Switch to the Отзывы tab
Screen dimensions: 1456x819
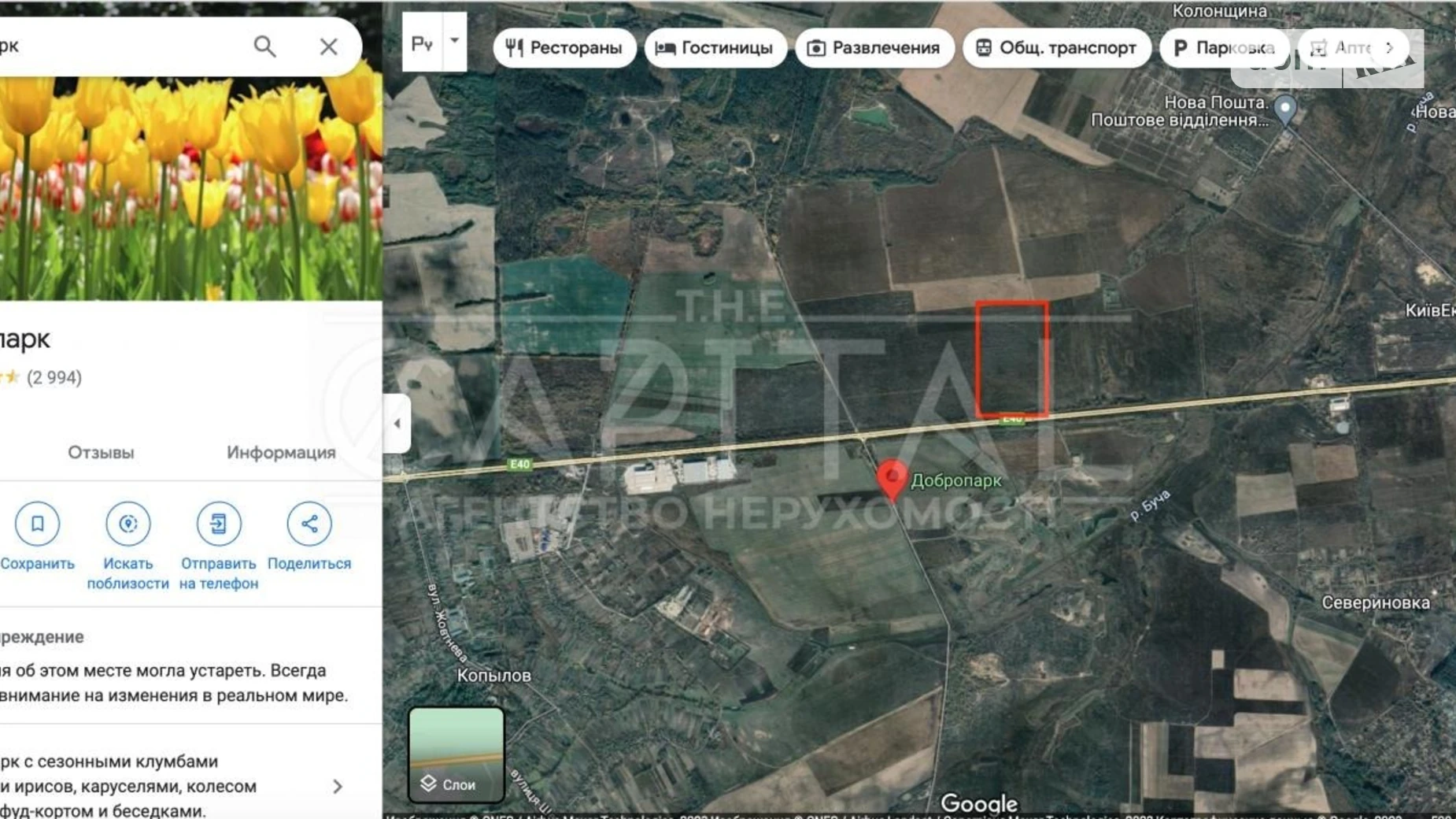click(x=101, y=453)
